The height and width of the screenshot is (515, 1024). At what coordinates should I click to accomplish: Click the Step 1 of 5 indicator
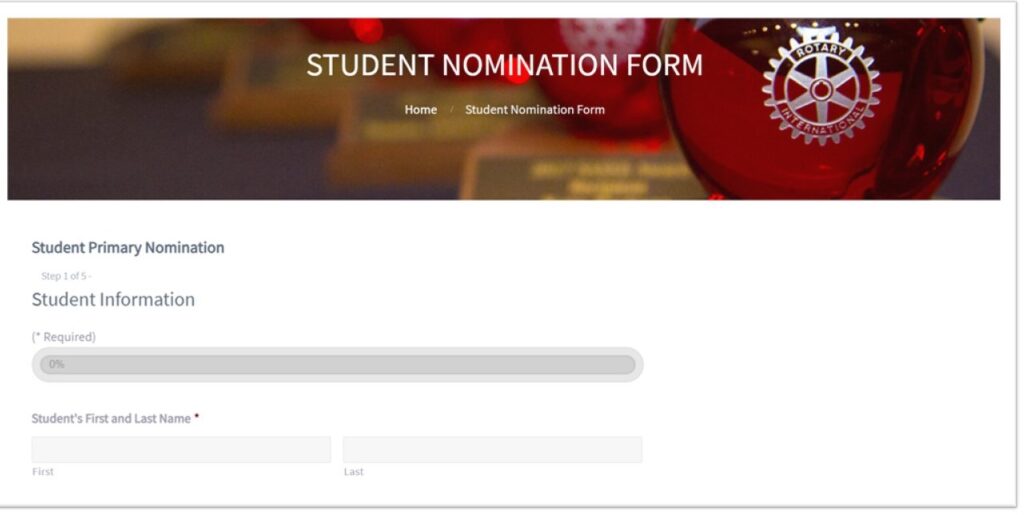(66, 276)
